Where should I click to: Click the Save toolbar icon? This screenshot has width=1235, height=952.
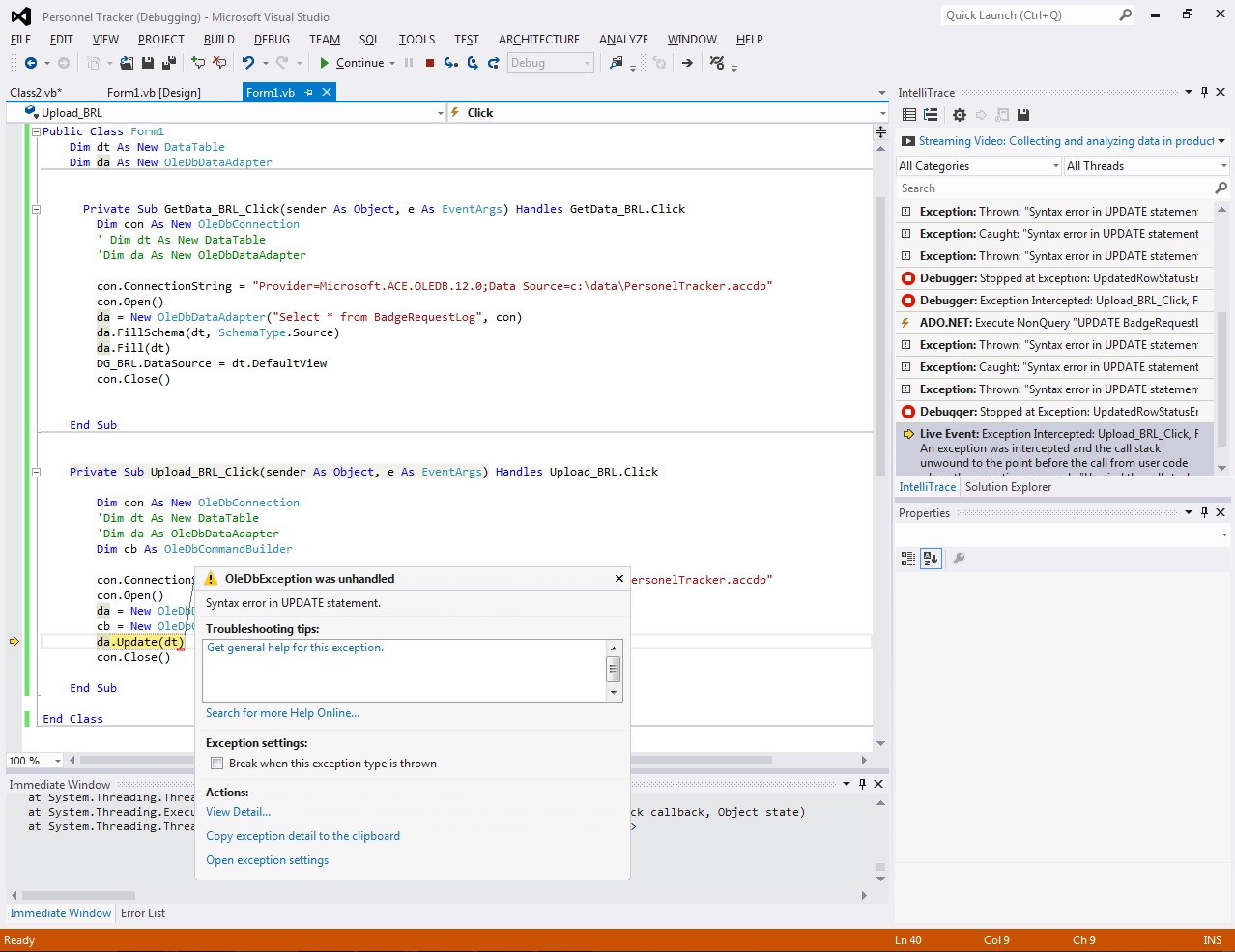coord(148,63)
